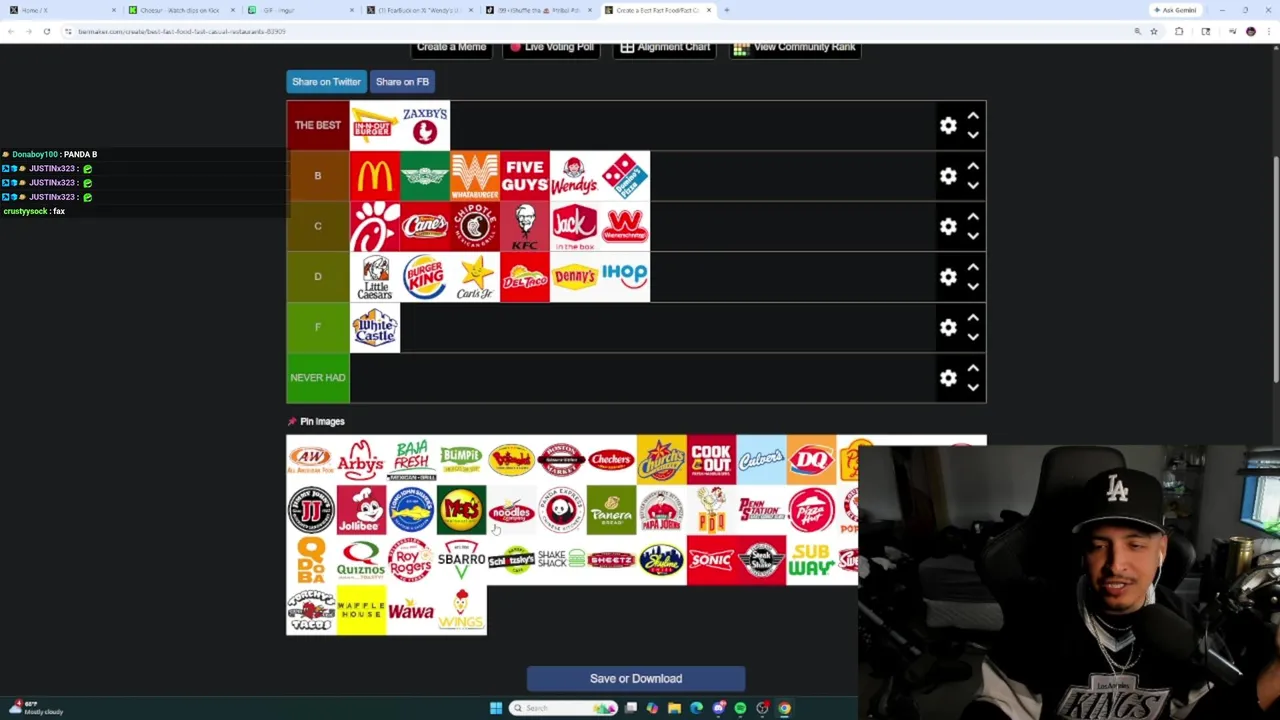Screen dimensions: 1280x720
Task: Open settings gear for NEVER HAD tier
Action: pos(948,378)
